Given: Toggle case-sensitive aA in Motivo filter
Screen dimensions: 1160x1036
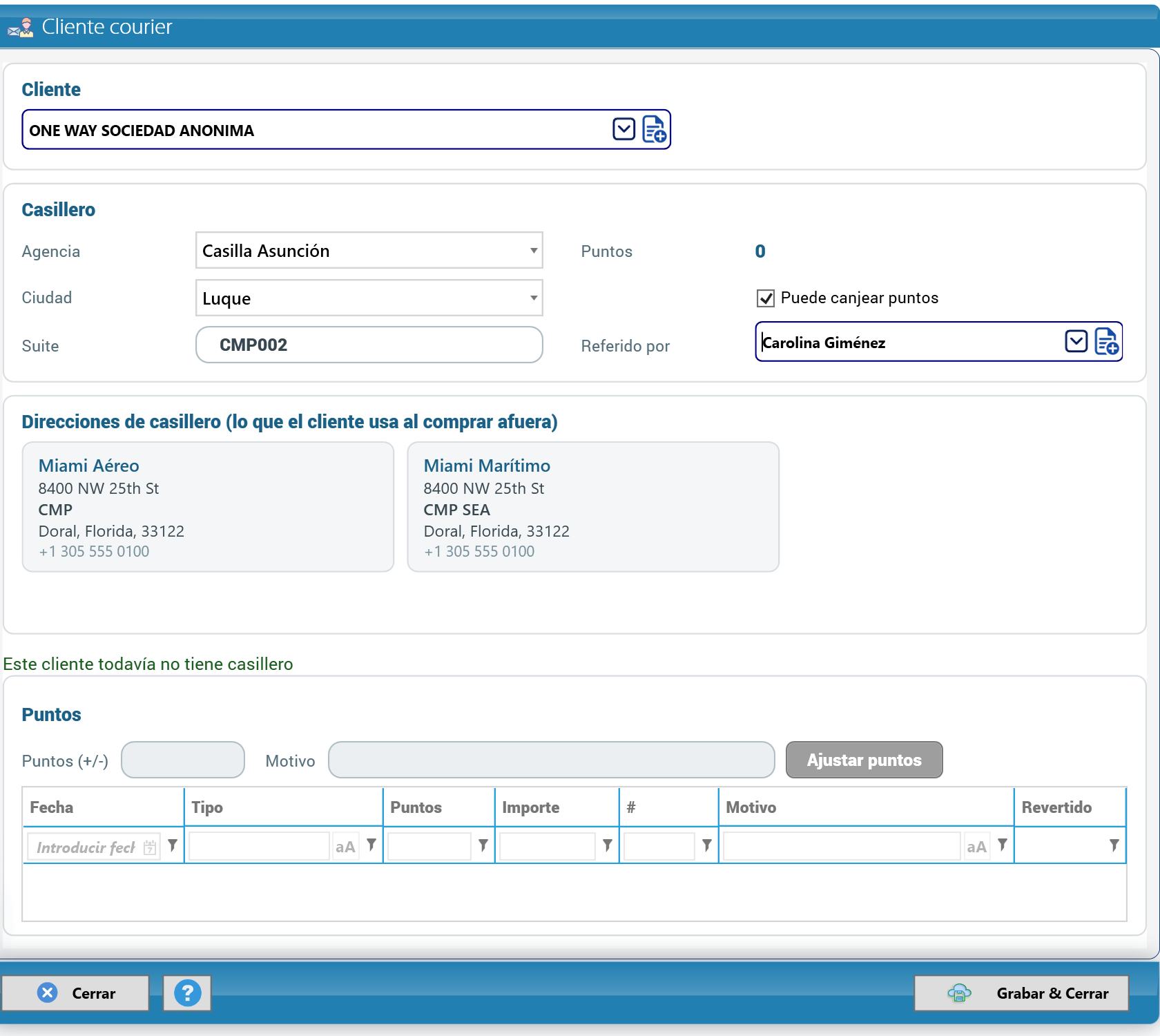Looking at the screenshot, I should click(x=976, y=847).
